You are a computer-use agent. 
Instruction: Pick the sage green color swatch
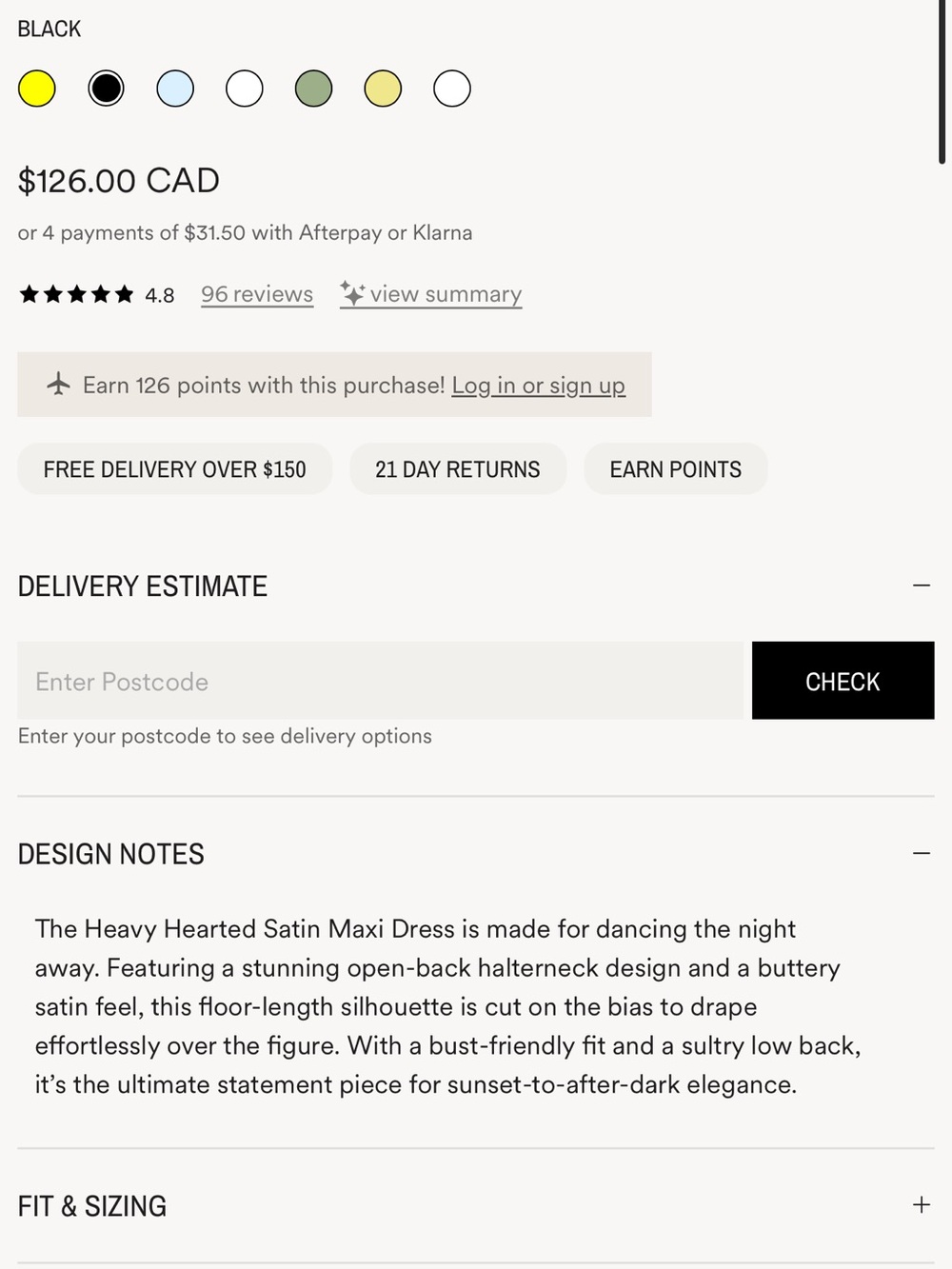[x=313, y=89]
